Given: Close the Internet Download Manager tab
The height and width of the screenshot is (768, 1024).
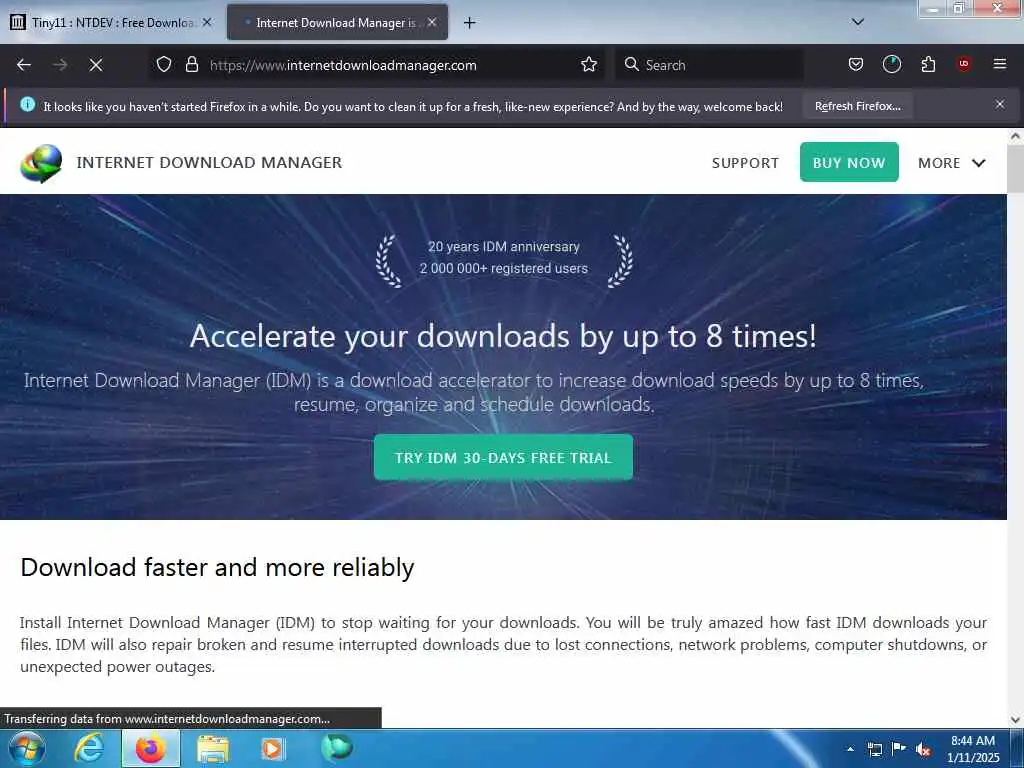Looking at the screenshot, I should click(x=432, y=23).
